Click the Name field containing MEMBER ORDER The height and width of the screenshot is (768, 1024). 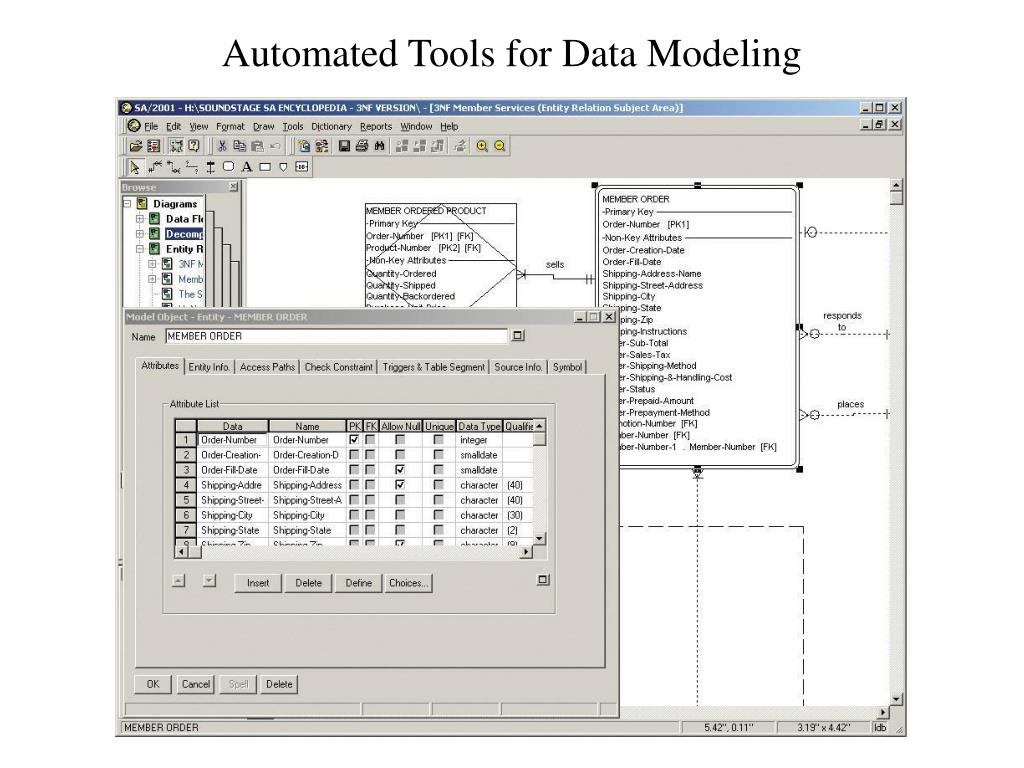(x=335, y=337)
